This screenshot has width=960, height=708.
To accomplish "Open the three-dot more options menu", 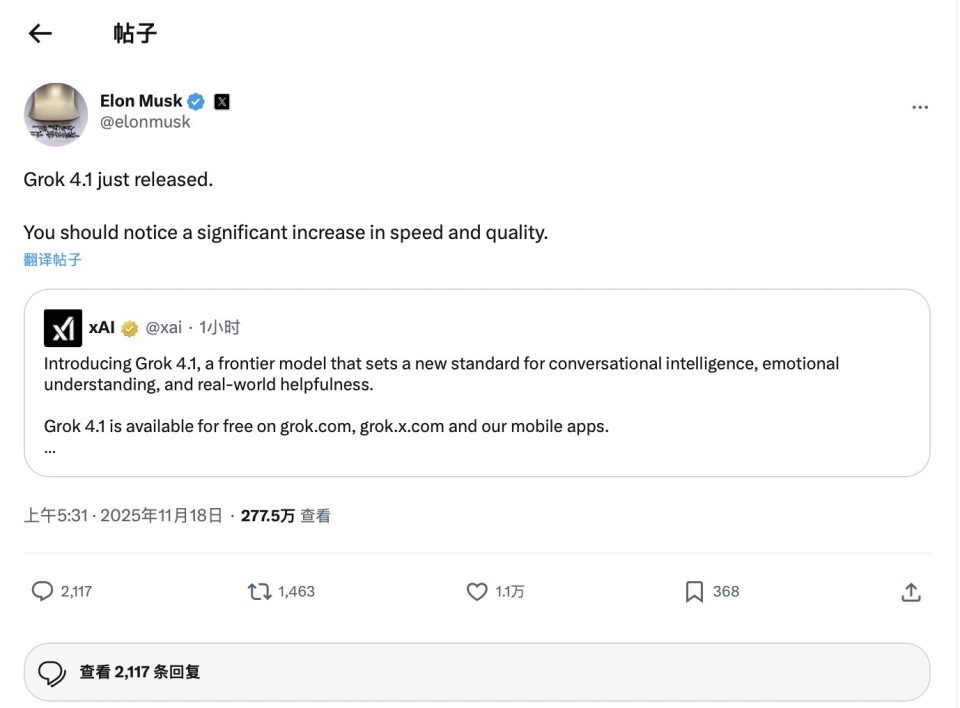I will tap(920, 108).
